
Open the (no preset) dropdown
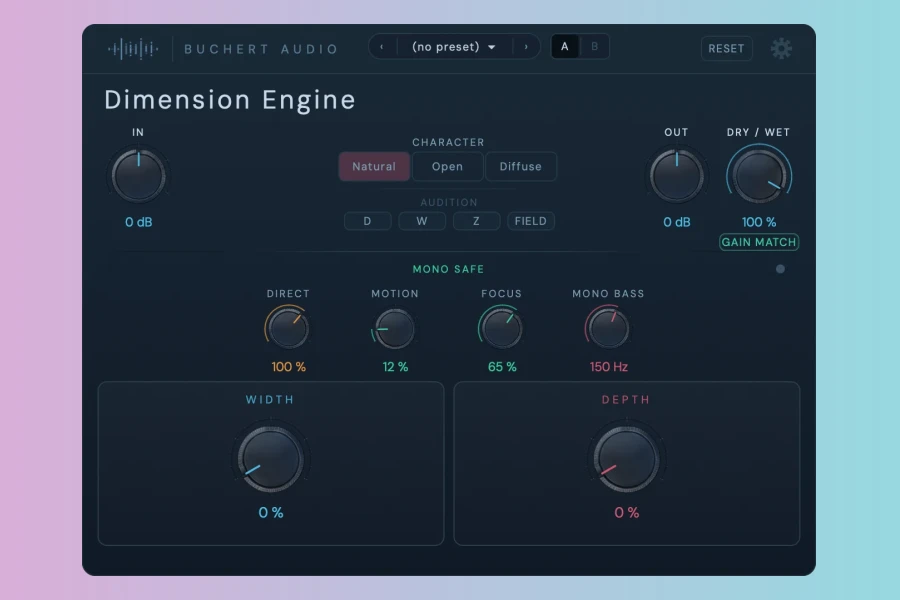[453, 47]
